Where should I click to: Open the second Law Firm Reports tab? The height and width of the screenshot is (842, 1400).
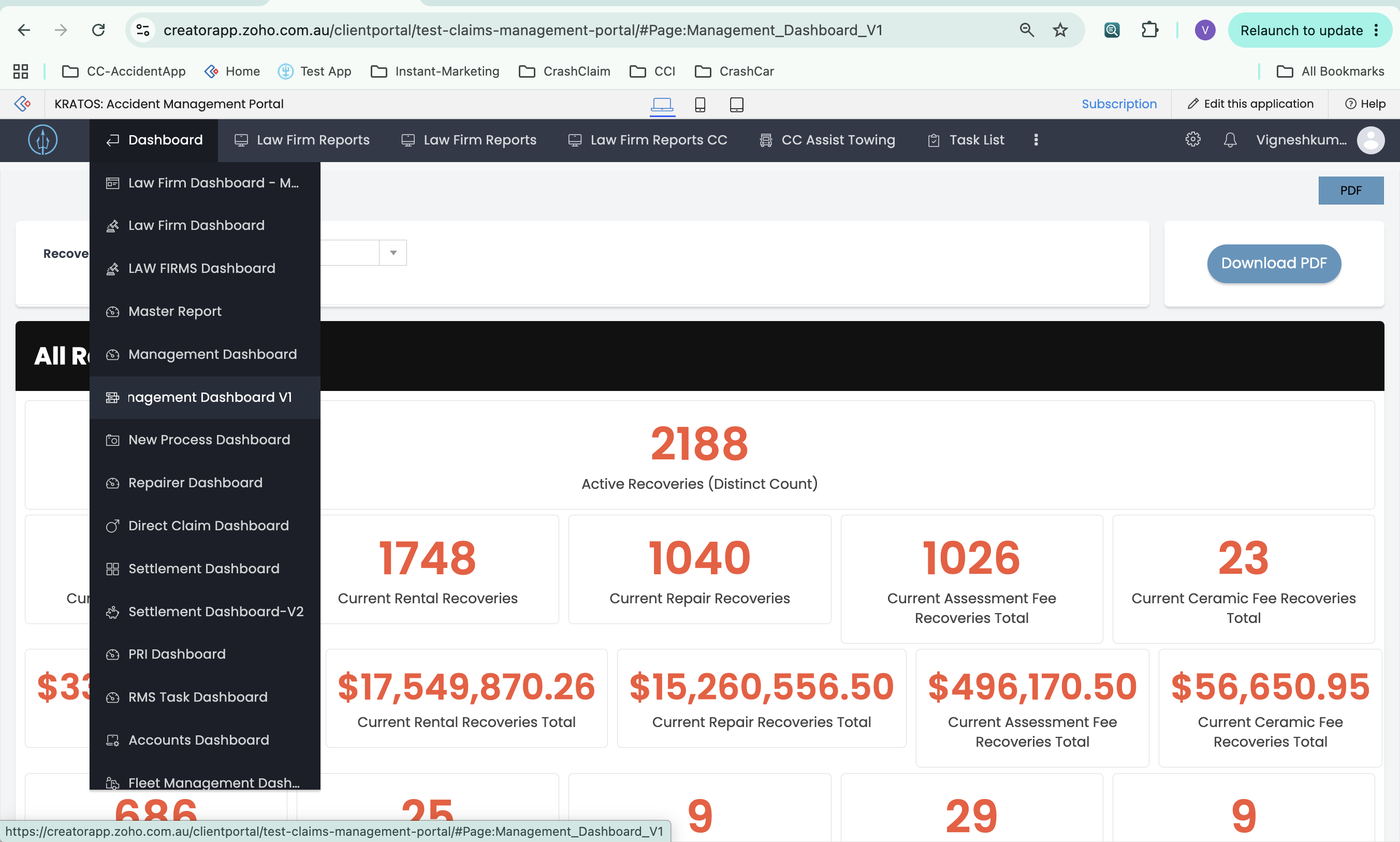coord(469,140)
